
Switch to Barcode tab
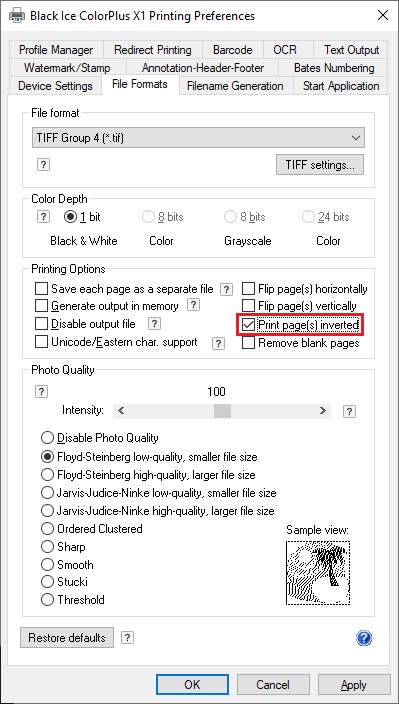(x=232, y=50)
